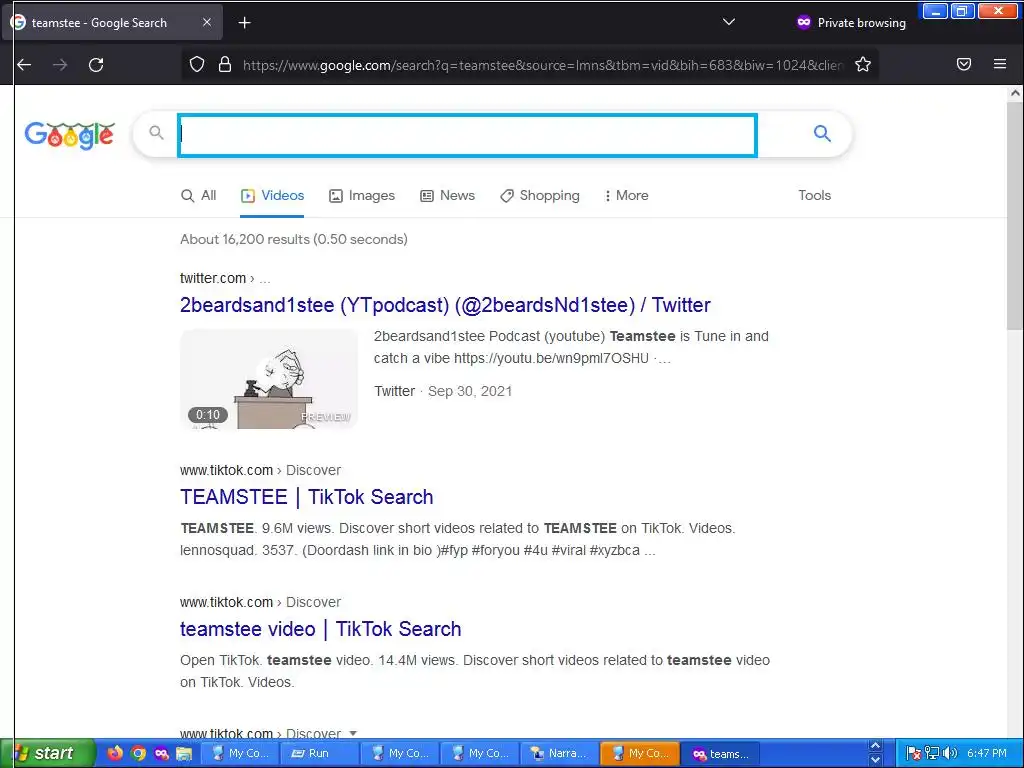Click the vertical scrollbar thumb
Image resolution: width=1024 pixels, height=768 pixels.
tap(1015, 216)
